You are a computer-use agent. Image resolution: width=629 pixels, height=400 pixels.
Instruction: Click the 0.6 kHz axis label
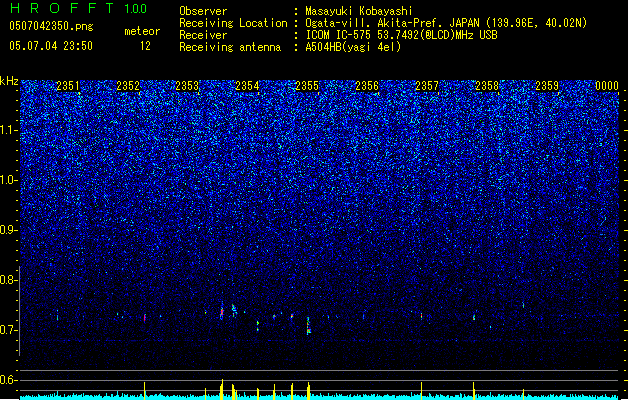[8, 380]
